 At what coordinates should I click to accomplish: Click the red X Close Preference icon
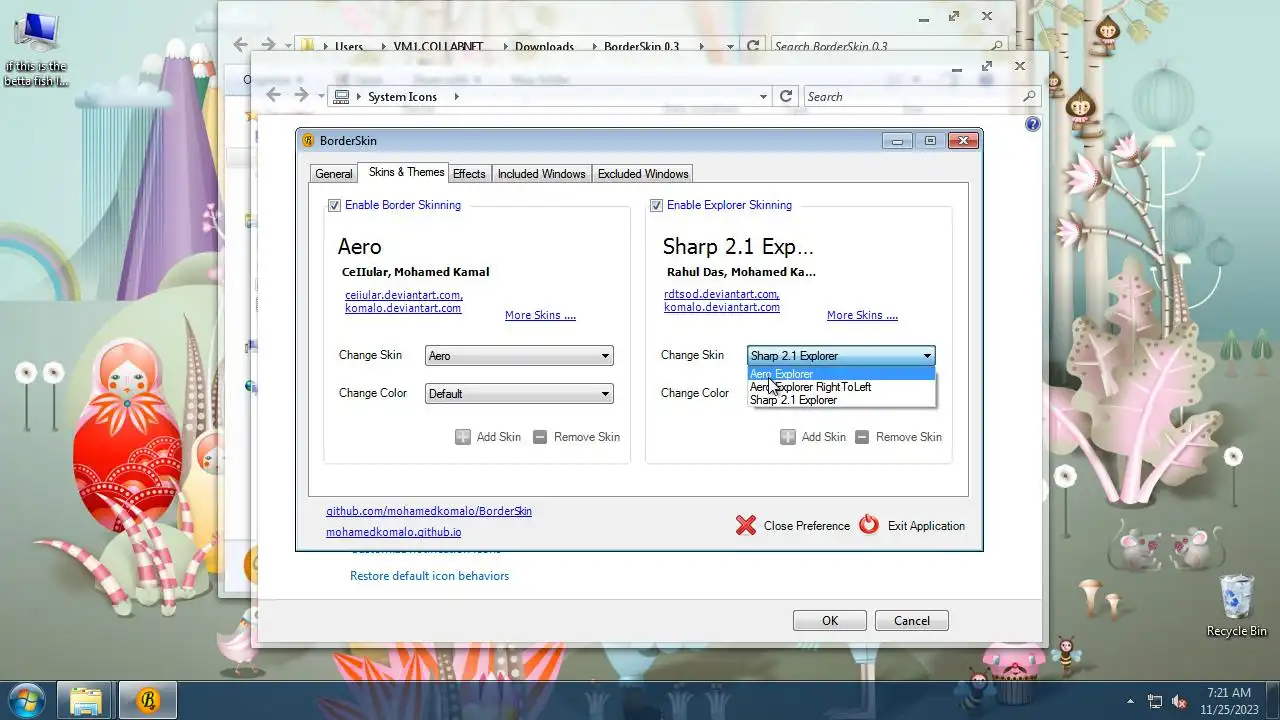pyautogui.click(x=746, y=525)
